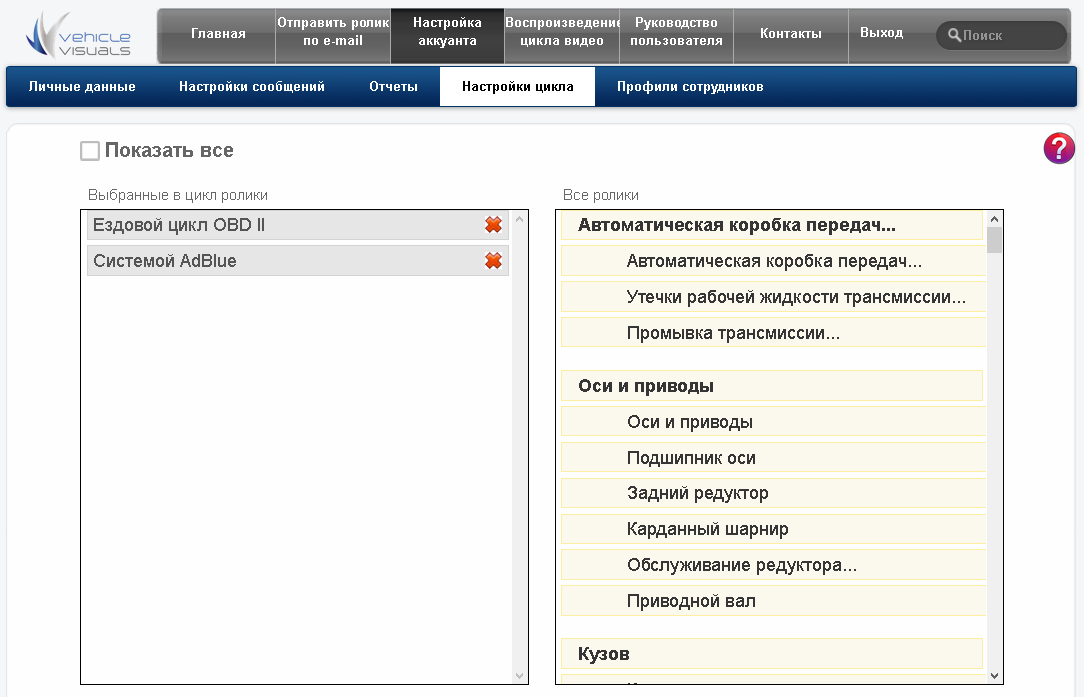Select 'Промывка трансмиссии...' video
1084x697 pixels.
(773, 333)
